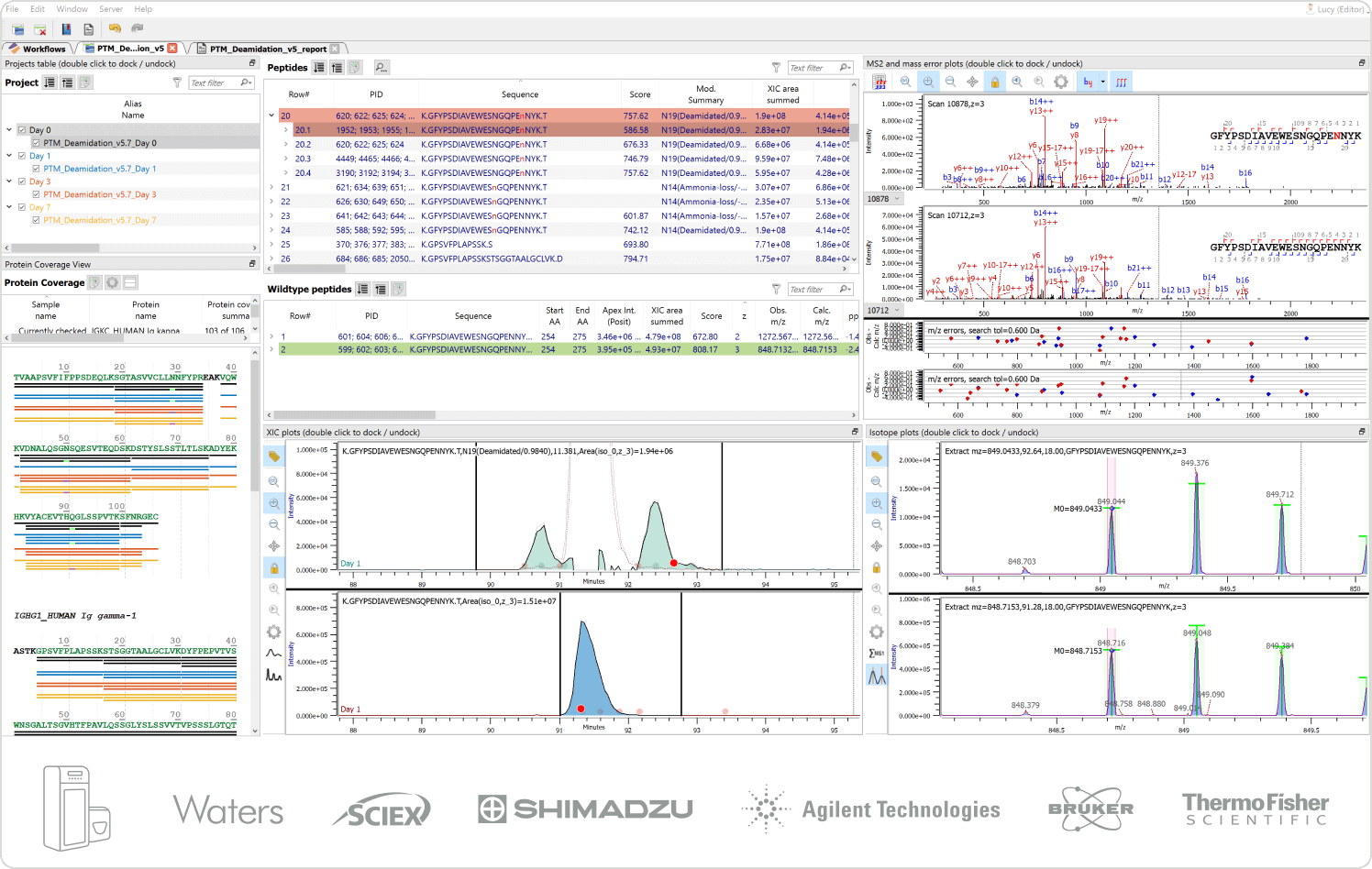Open MS2 plot settings gear
This screenshot has height=869, width=1372.
(1061, 82)
